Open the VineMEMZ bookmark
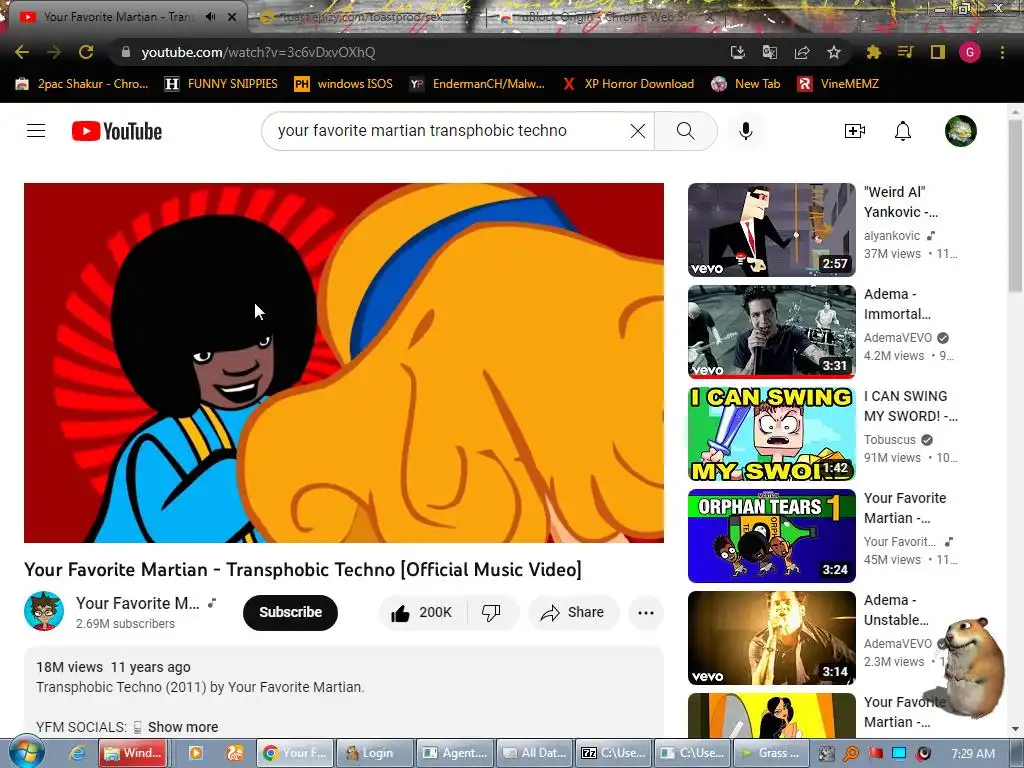Image resolution: width=1024 pixels, height=768 pixels. click(839, 84)
